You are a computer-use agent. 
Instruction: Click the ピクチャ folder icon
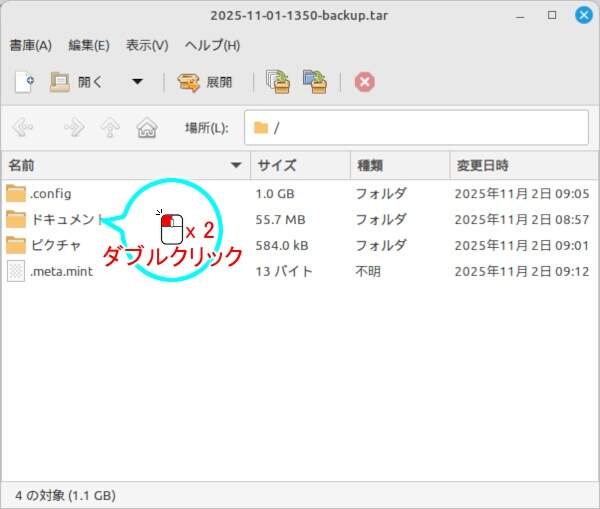click(16, 245)
